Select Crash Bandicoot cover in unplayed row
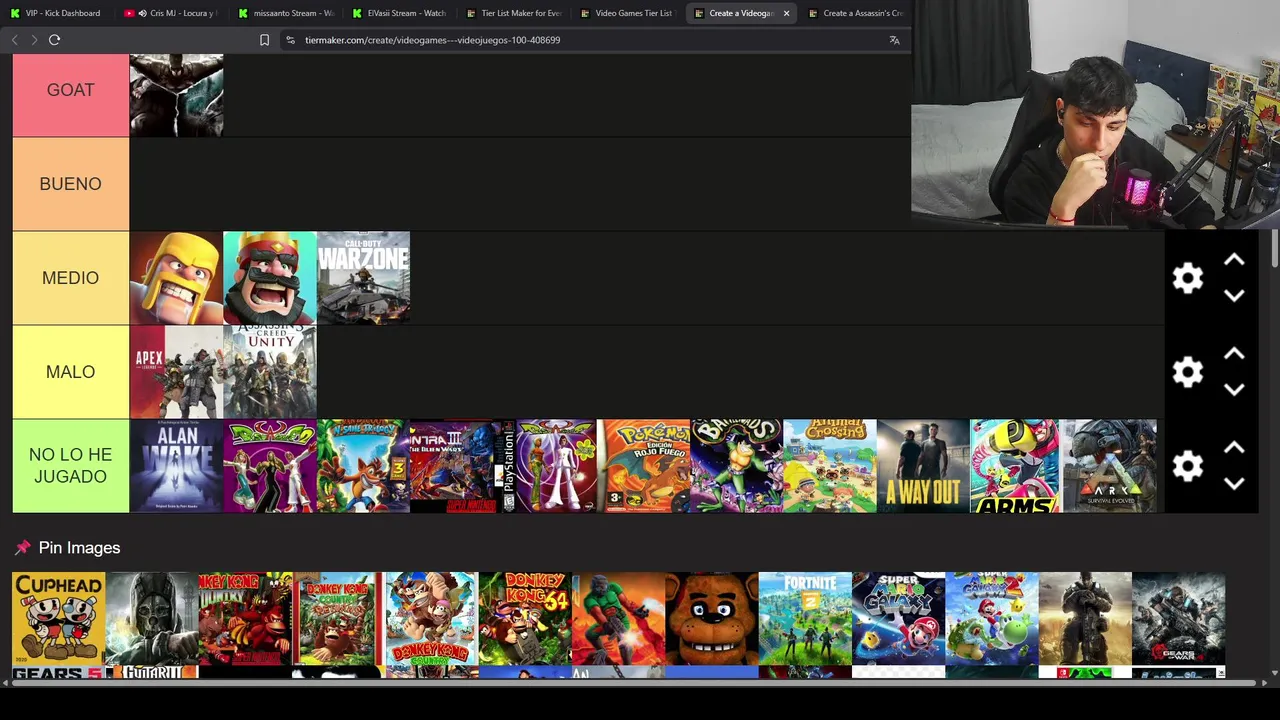Screen dimensions: 1280x720 pos(363,466)
